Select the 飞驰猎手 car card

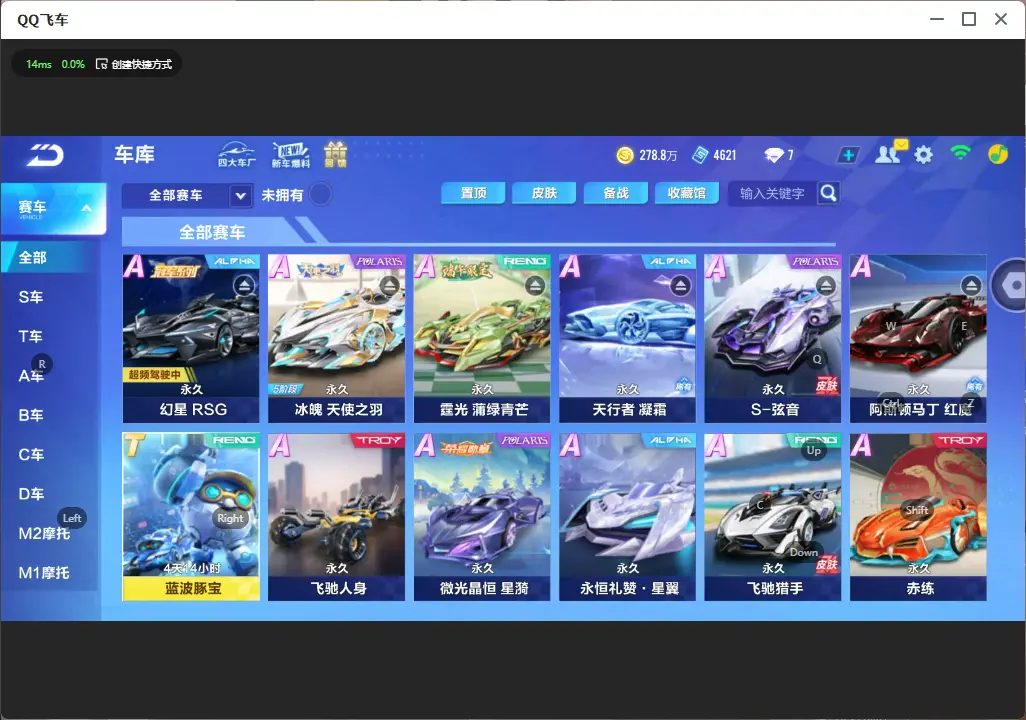point(773,517)
